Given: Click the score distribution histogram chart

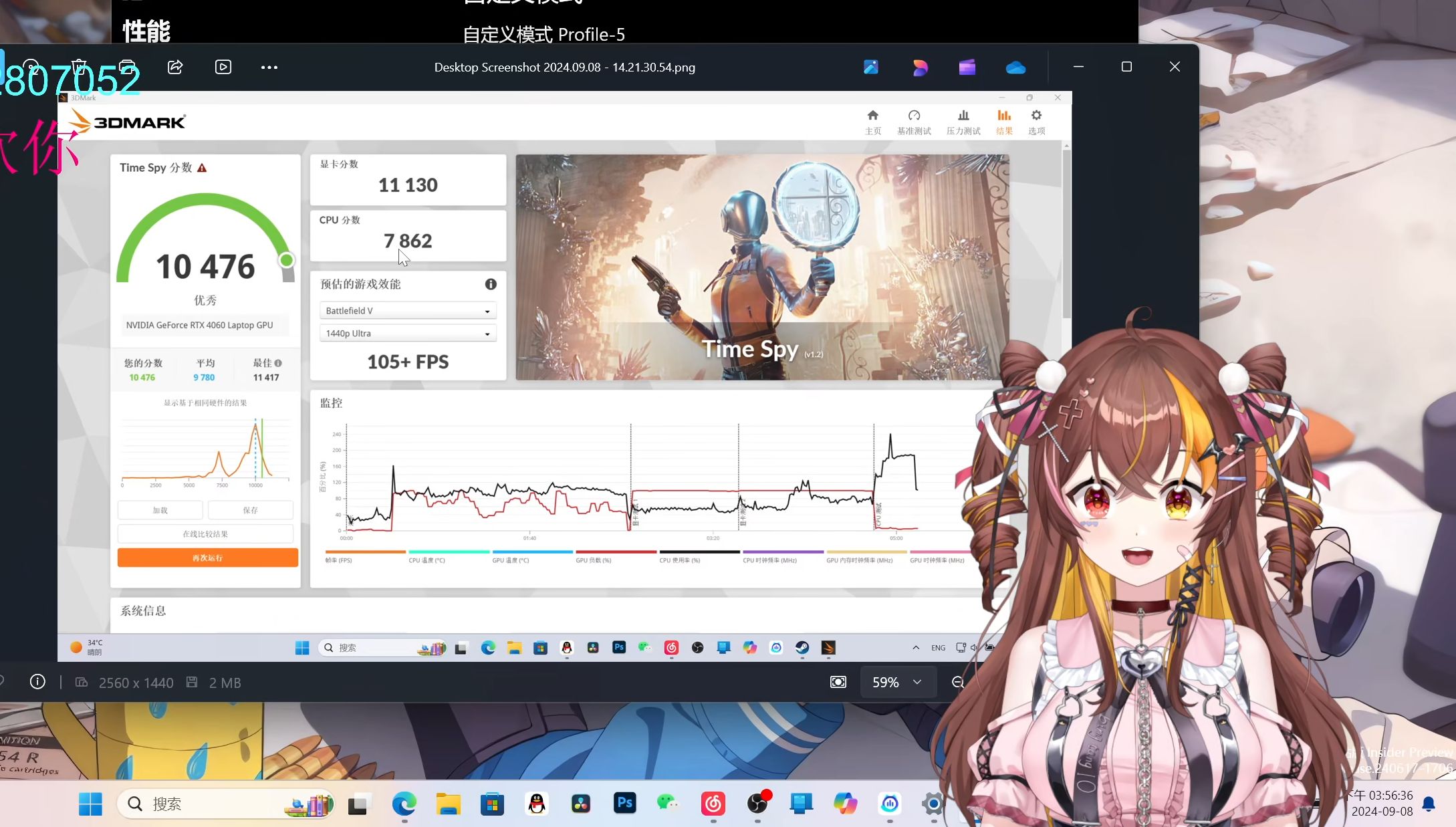Looking at the screenshot, I should (205, 451).
